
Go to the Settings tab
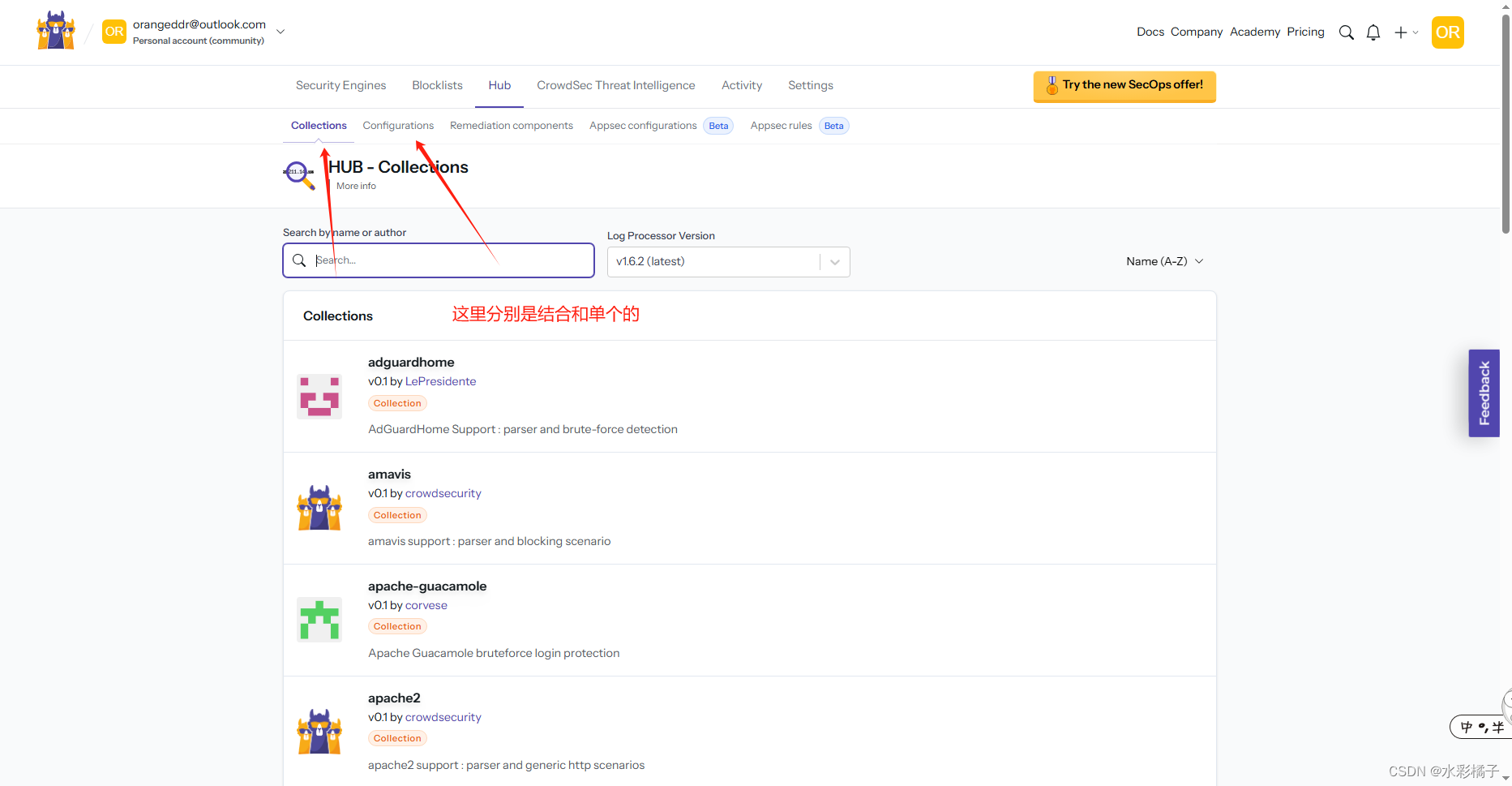pyautogui.click(x=811, y=85)
